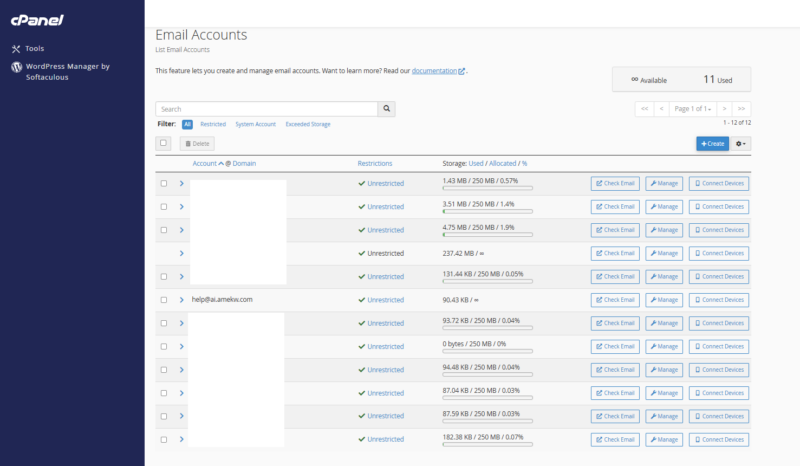
Task: Open the documentation link
Action: (x=435, y=71)
